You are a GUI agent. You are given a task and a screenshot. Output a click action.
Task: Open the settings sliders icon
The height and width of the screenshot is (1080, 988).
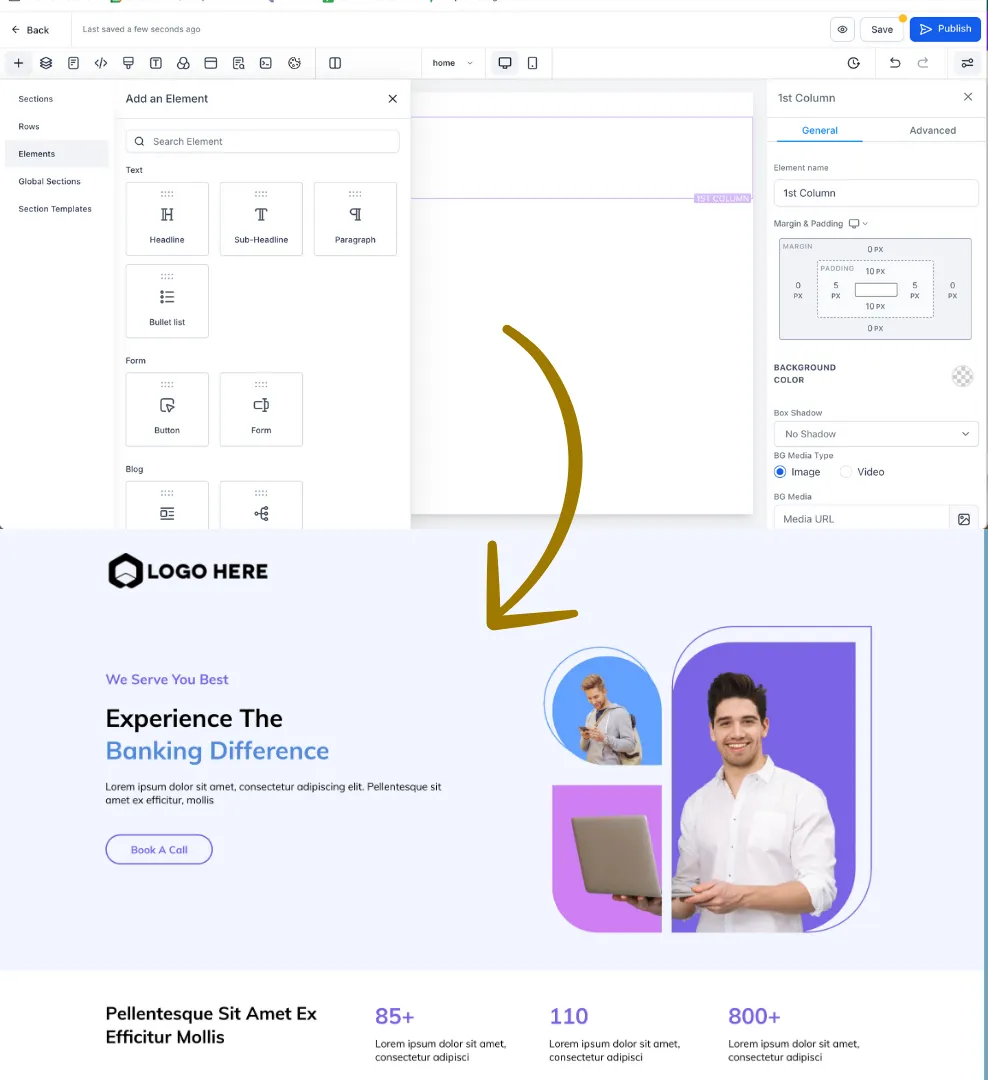[x=967, y=63]
